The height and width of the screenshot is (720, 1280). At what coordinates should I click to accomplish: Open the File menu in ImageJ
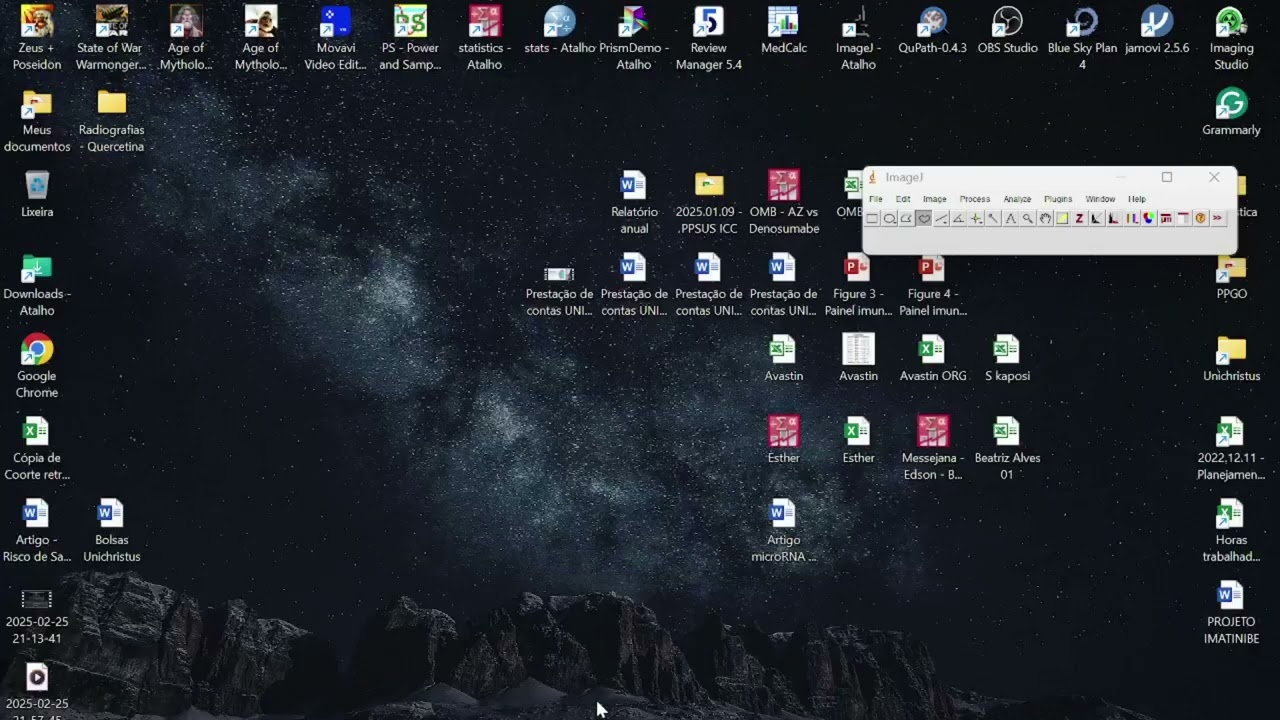[x=876, y=199]
